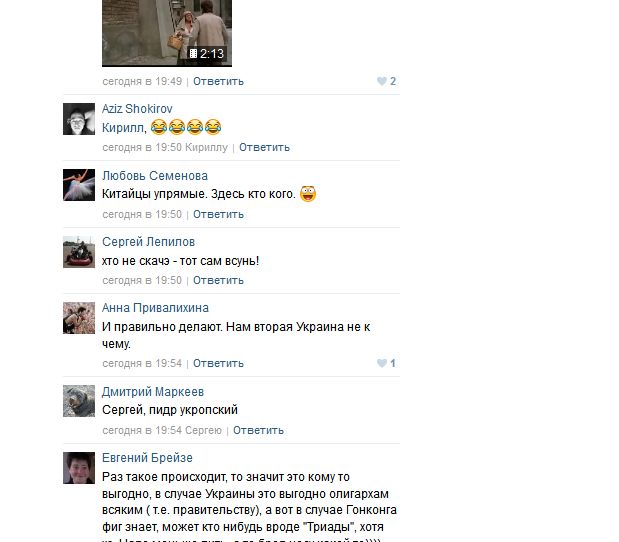Reply to Сергей Лепилов's comment
The width and height of the screenshot is (619, 542).
[218, 281]
